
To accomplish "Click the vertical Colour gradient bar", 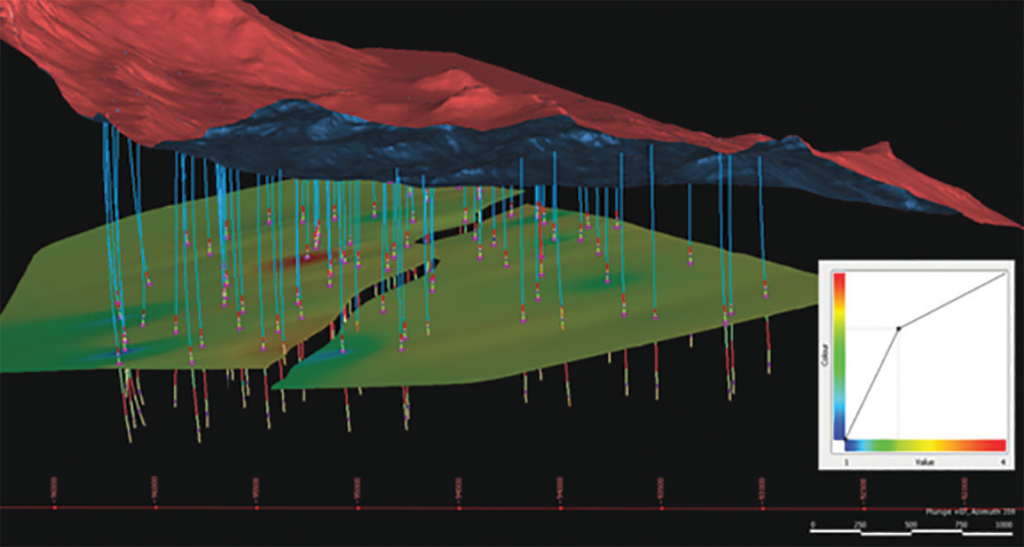I will (x=838, y=355).
